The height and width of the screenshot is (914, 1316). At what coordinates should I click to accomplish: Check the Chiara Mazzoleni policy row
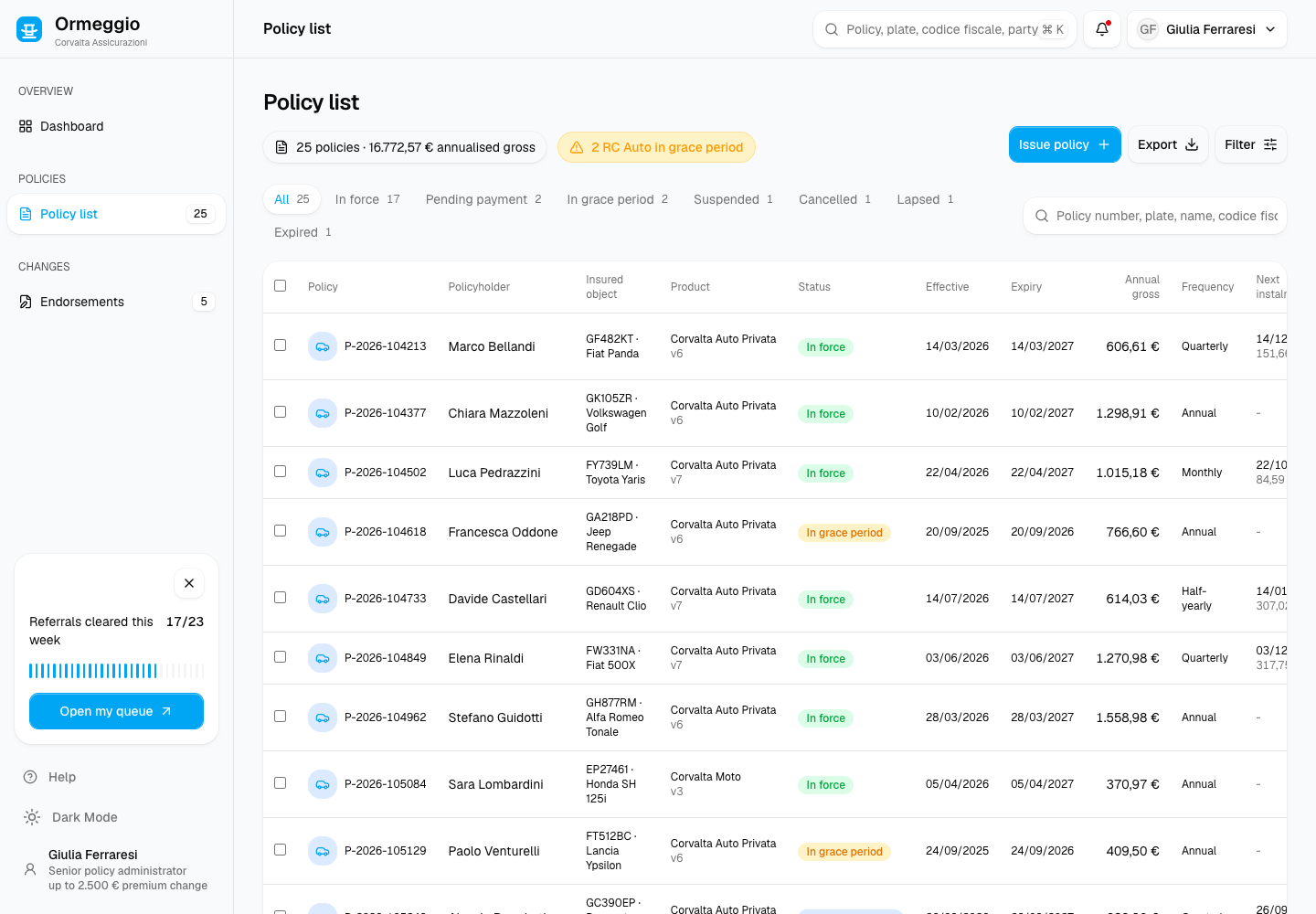click(x=281, y=411)
